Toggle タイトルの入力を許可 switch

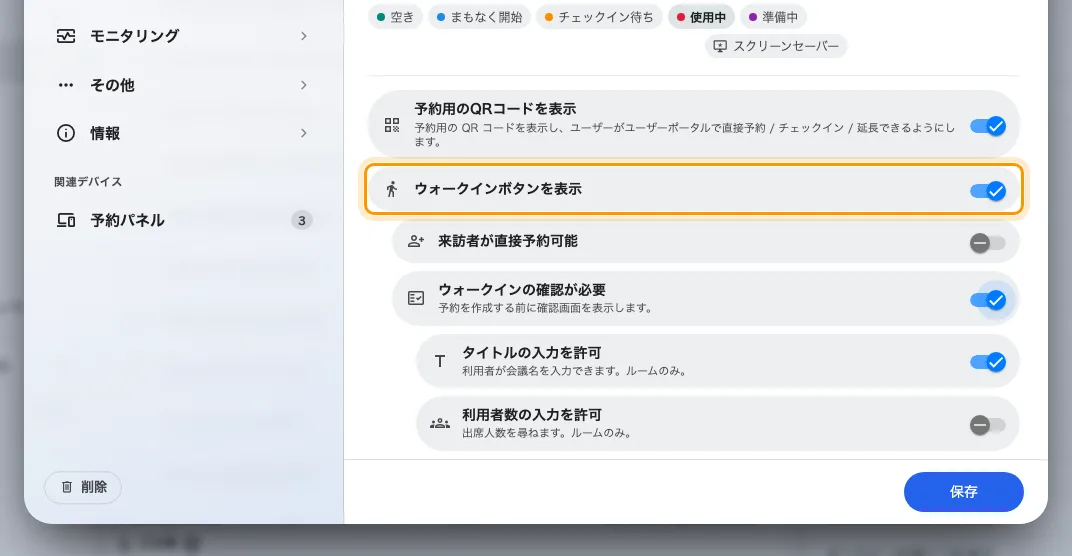coord(988,362)
